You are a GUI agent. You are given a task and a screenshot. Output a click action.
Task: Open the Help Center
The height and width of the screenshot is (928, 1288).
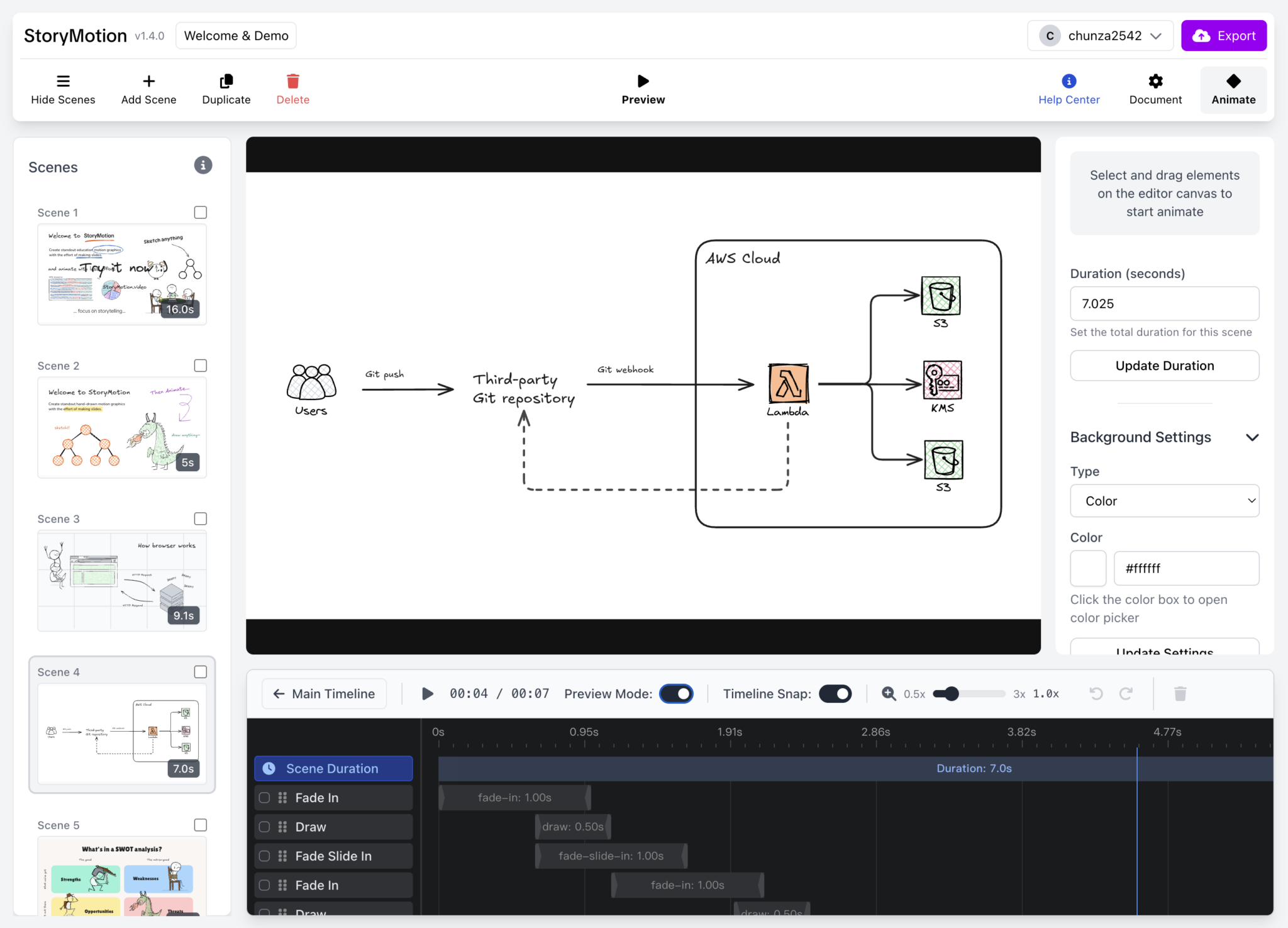pos(1069,89)
